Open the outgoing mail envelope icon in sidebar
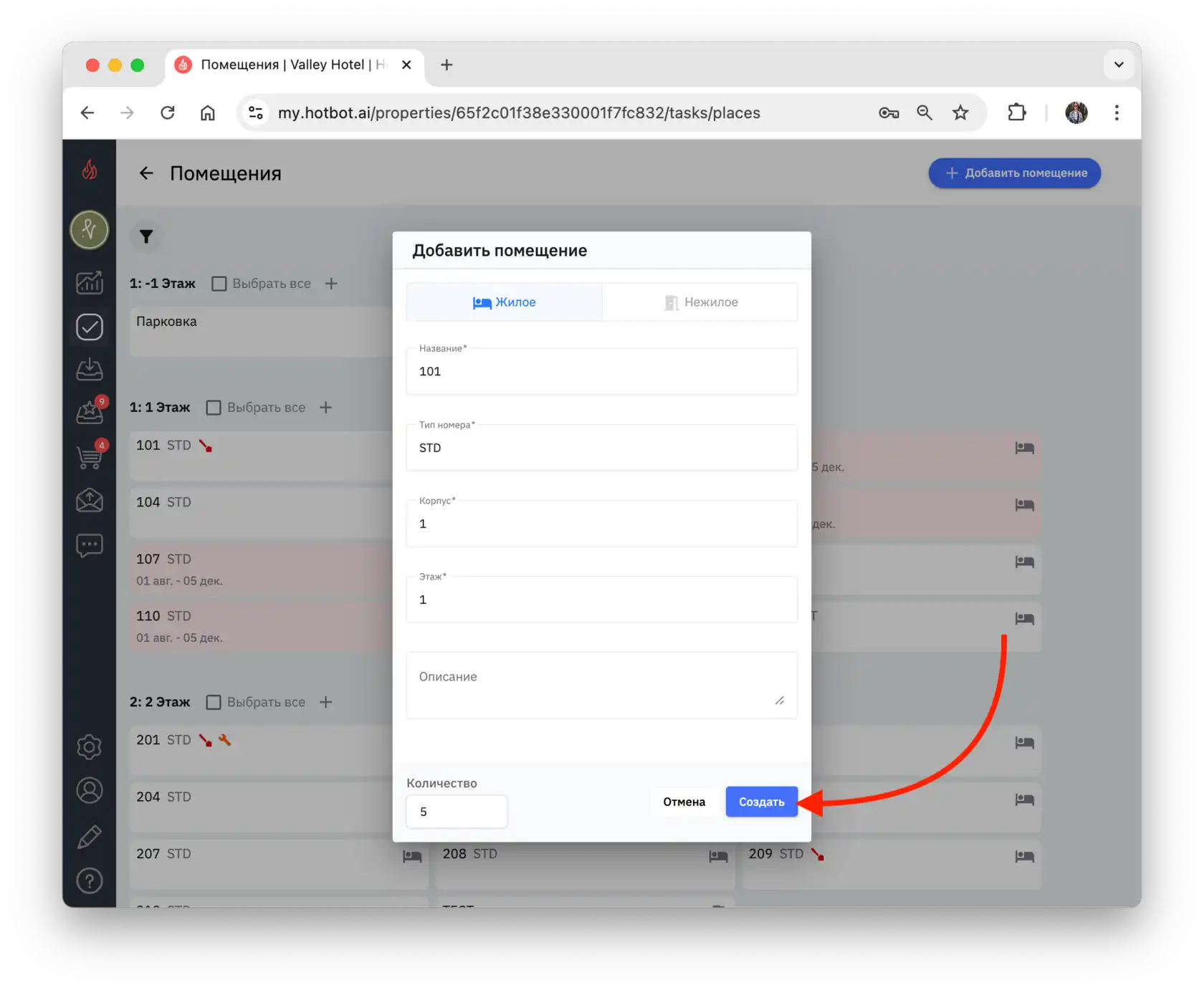This screenshot has width=1204, height=990. (x=90, y=500)
